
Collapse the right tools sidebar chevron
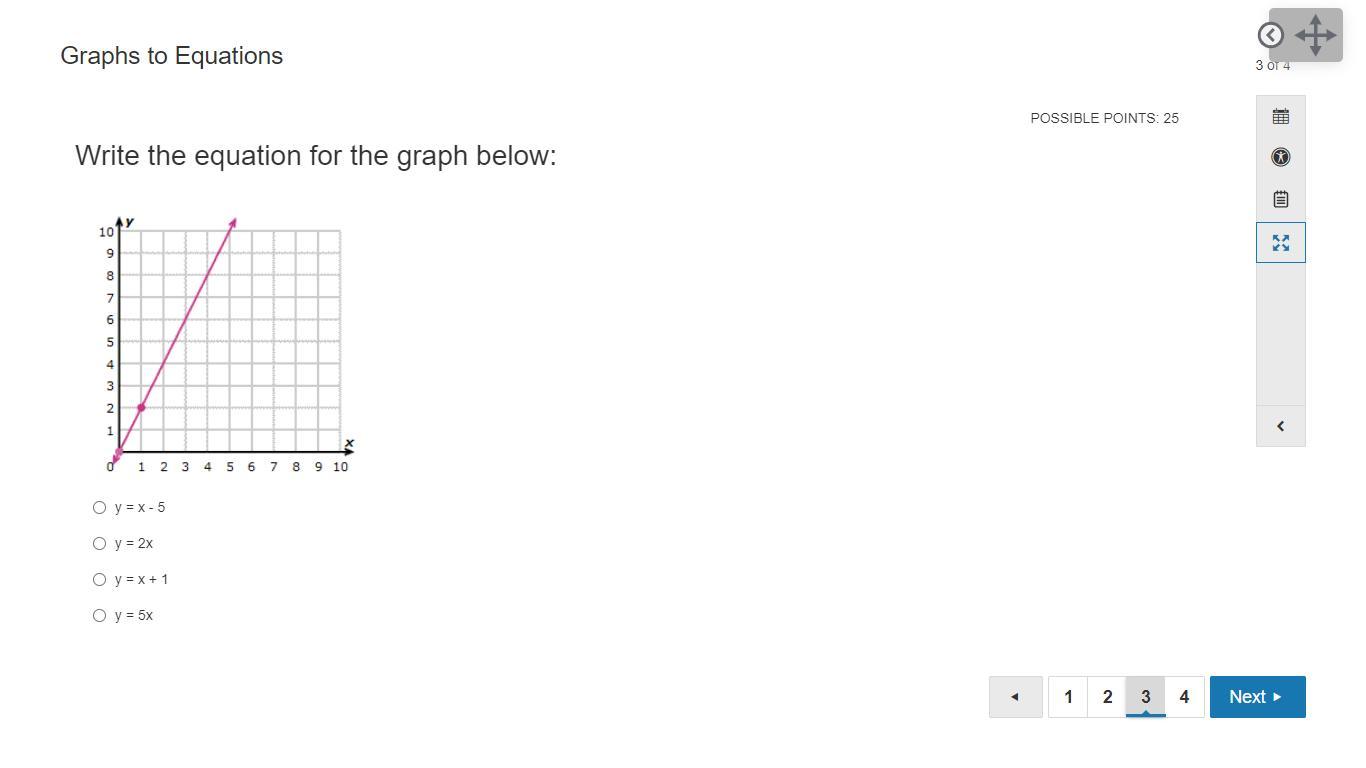point(1280,426)
